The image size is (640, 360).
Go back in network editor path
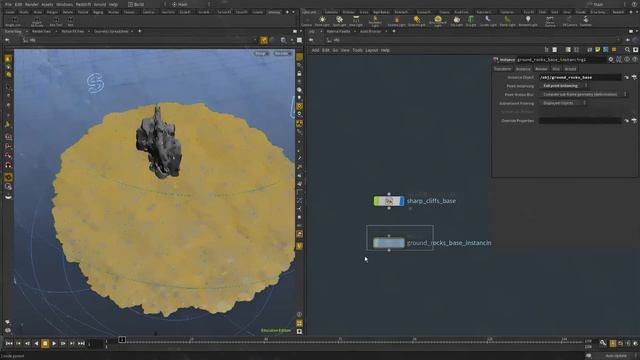coord(311,40)
